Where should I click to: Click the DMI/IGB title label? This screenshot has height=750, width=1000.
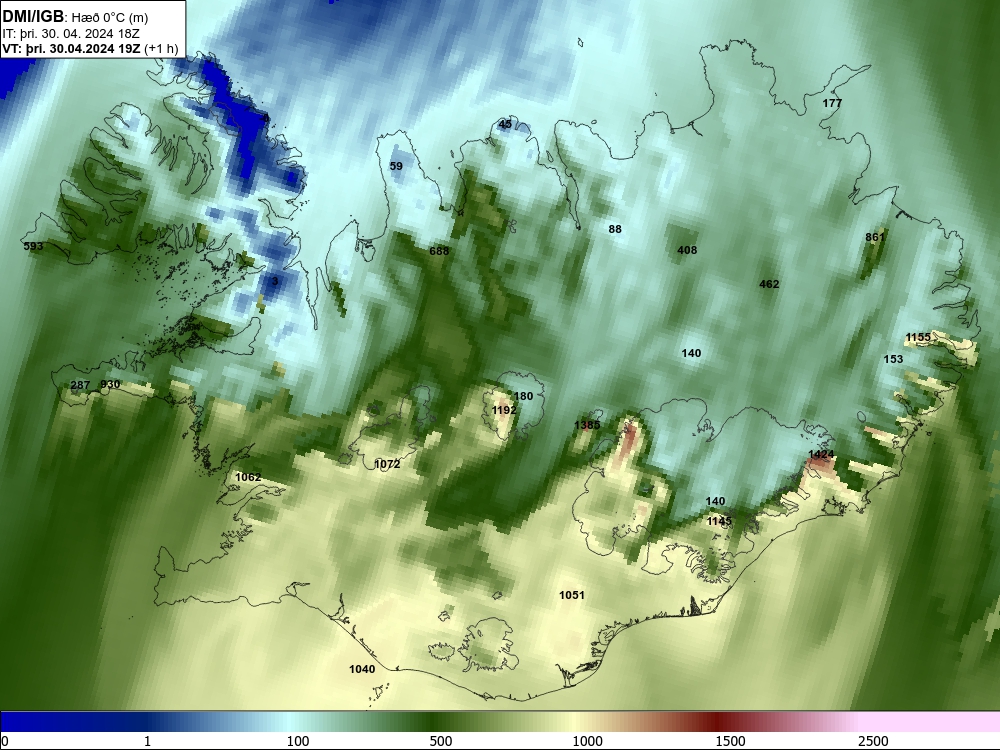pyautogui.click(x=33, y=17)
